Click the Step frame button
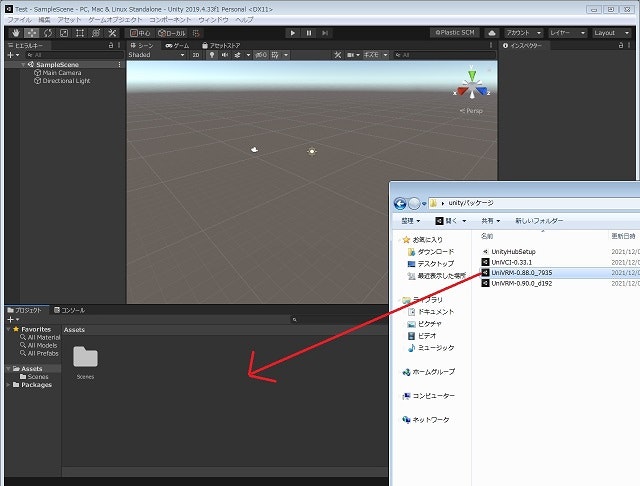This screenshot has width=640, height=486. pyautogui.click(x=324, y=33)
